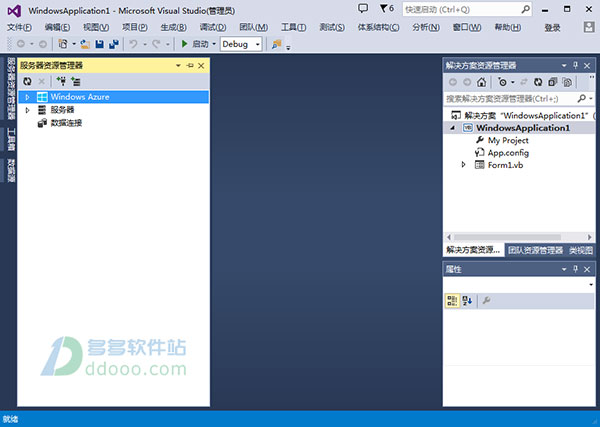Open Server Explorer window options dropdown
600x427 pixels.
(x=178, y=65)
